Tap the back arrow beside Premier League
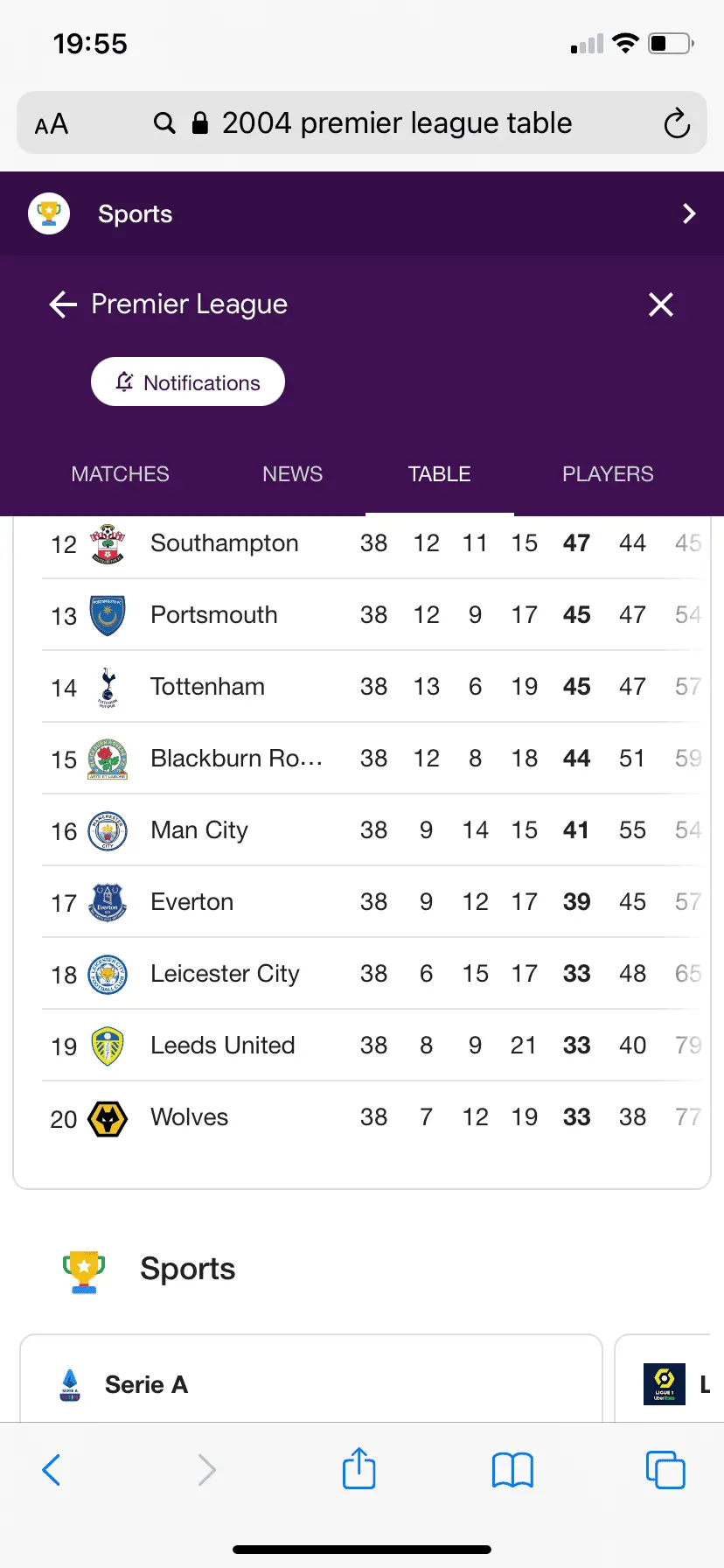The height and width of the screenshot is (1568, 724). coord(63,304)
